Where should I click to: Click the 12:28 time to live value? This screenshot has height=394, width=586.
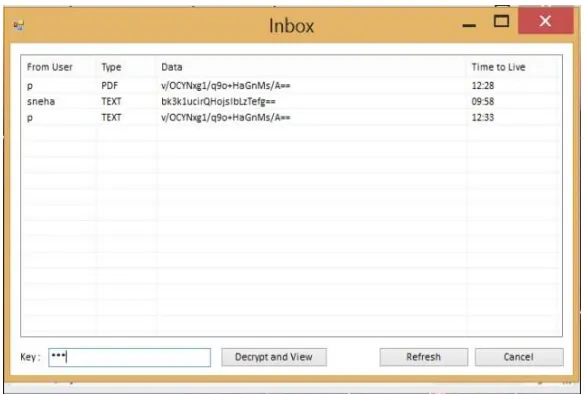click(x=483, y=86)
